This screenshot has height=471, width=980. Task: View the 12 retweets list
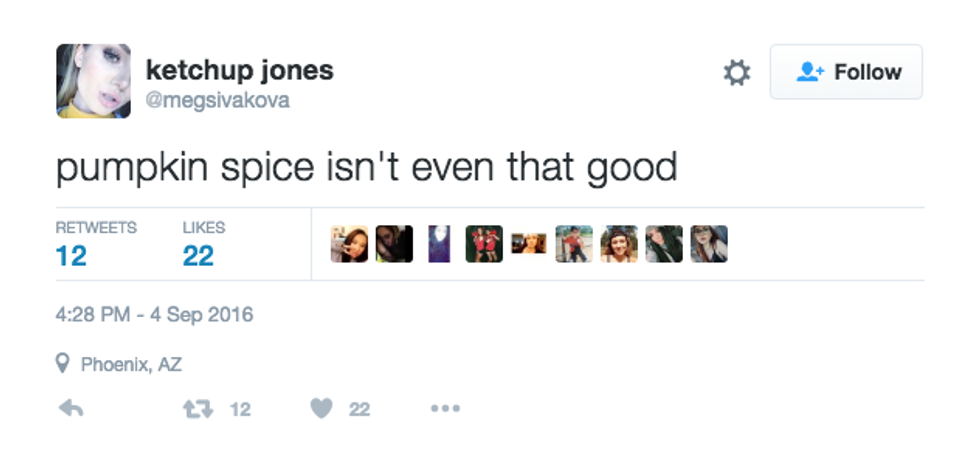pos(95,244)
